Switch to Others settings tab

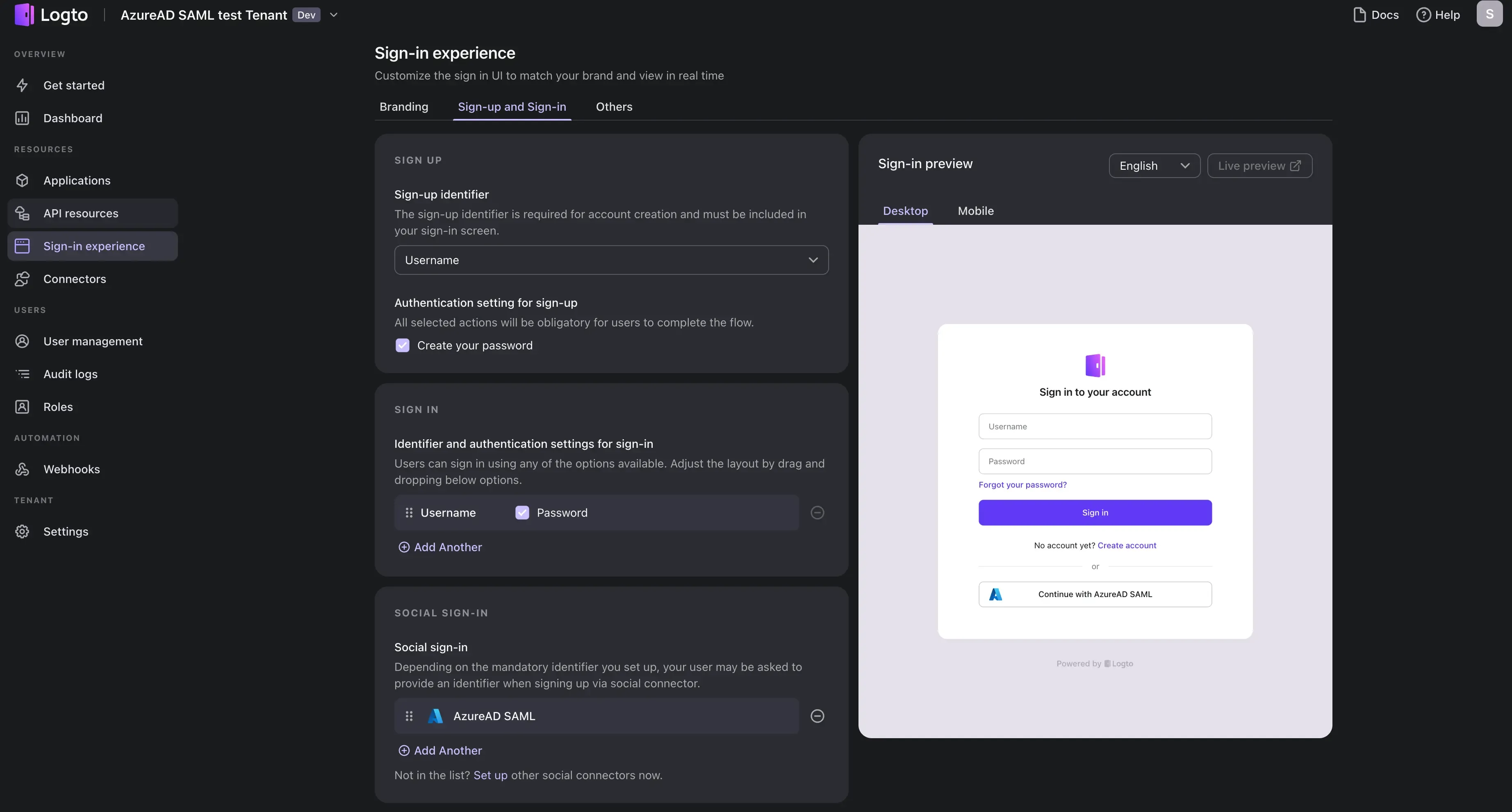point(614,107)
